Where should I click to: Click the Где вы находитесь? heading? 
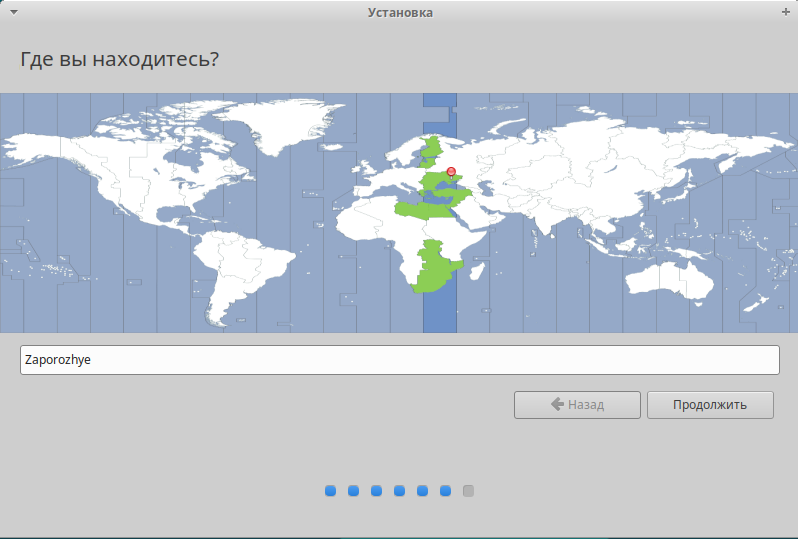pos(120,59)
